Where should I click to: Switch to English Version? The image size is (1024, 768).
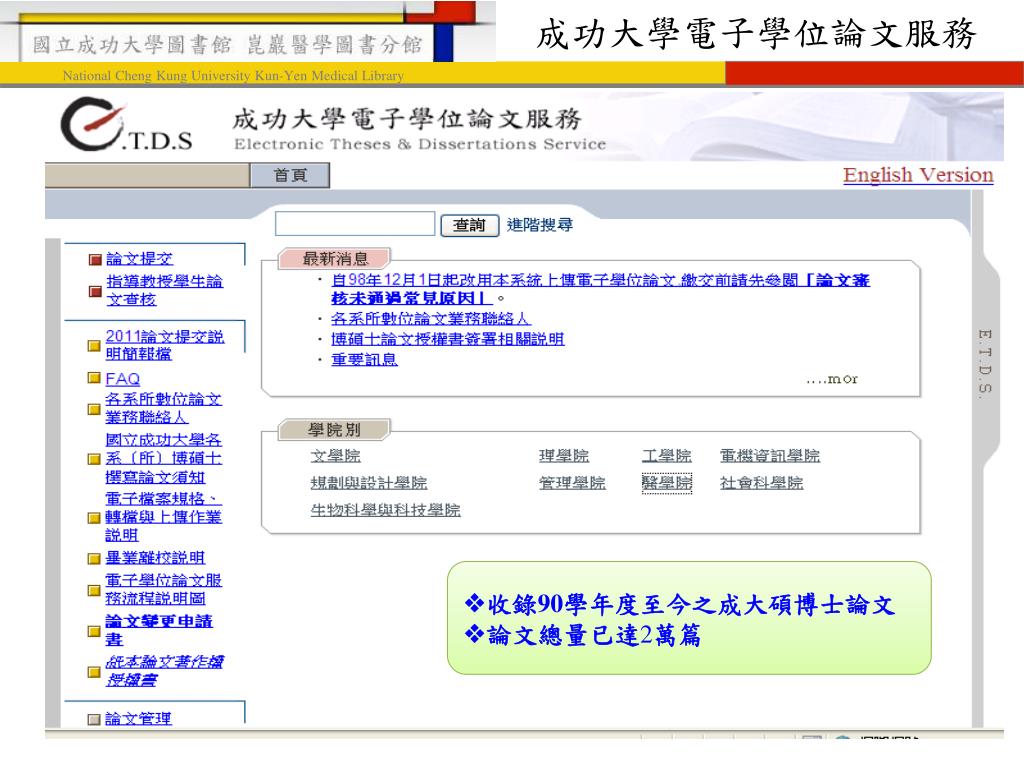point(918,175)
